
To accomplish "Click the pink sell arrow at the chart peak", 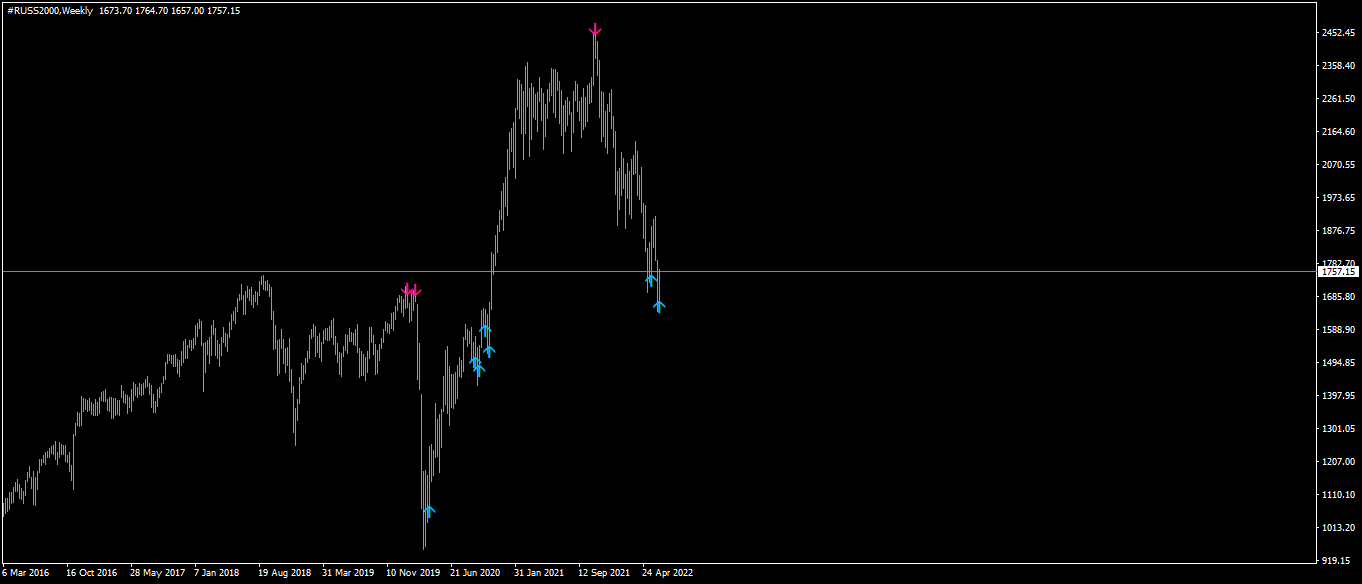I will [595, 30].
